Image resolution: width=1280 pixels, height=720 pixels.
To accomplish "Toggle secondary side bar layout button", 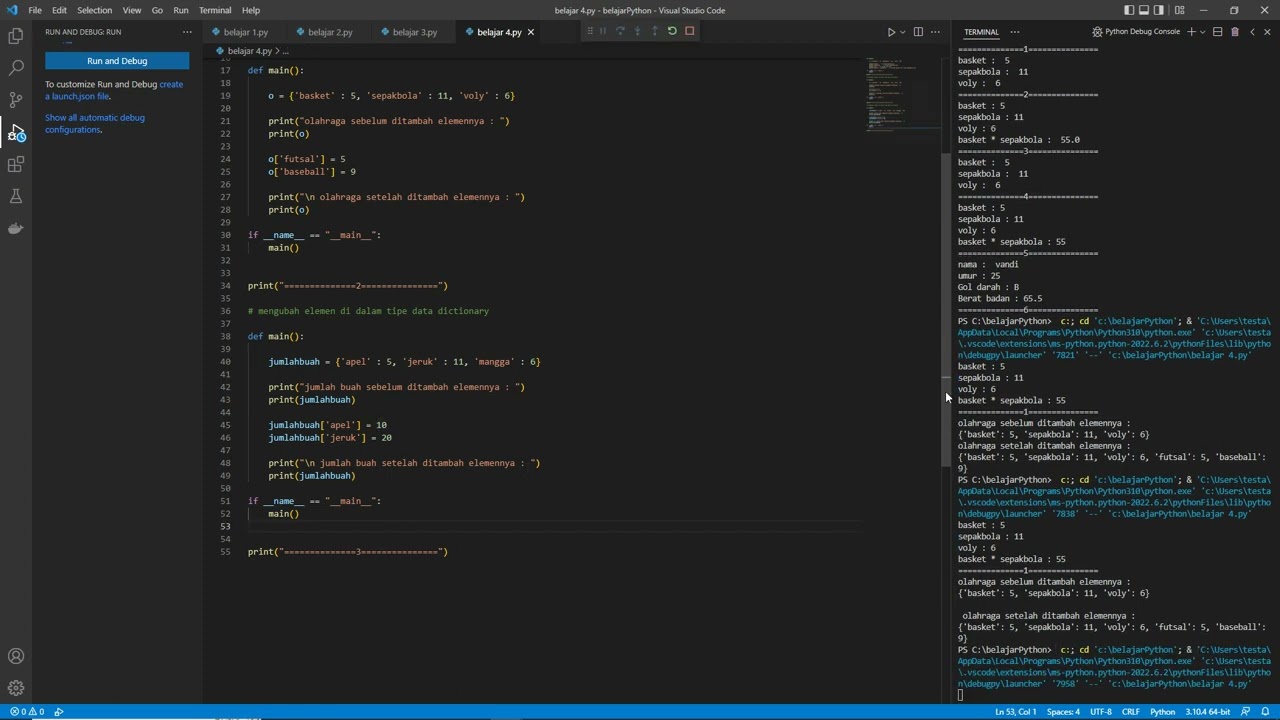I will click(1159, 10).
